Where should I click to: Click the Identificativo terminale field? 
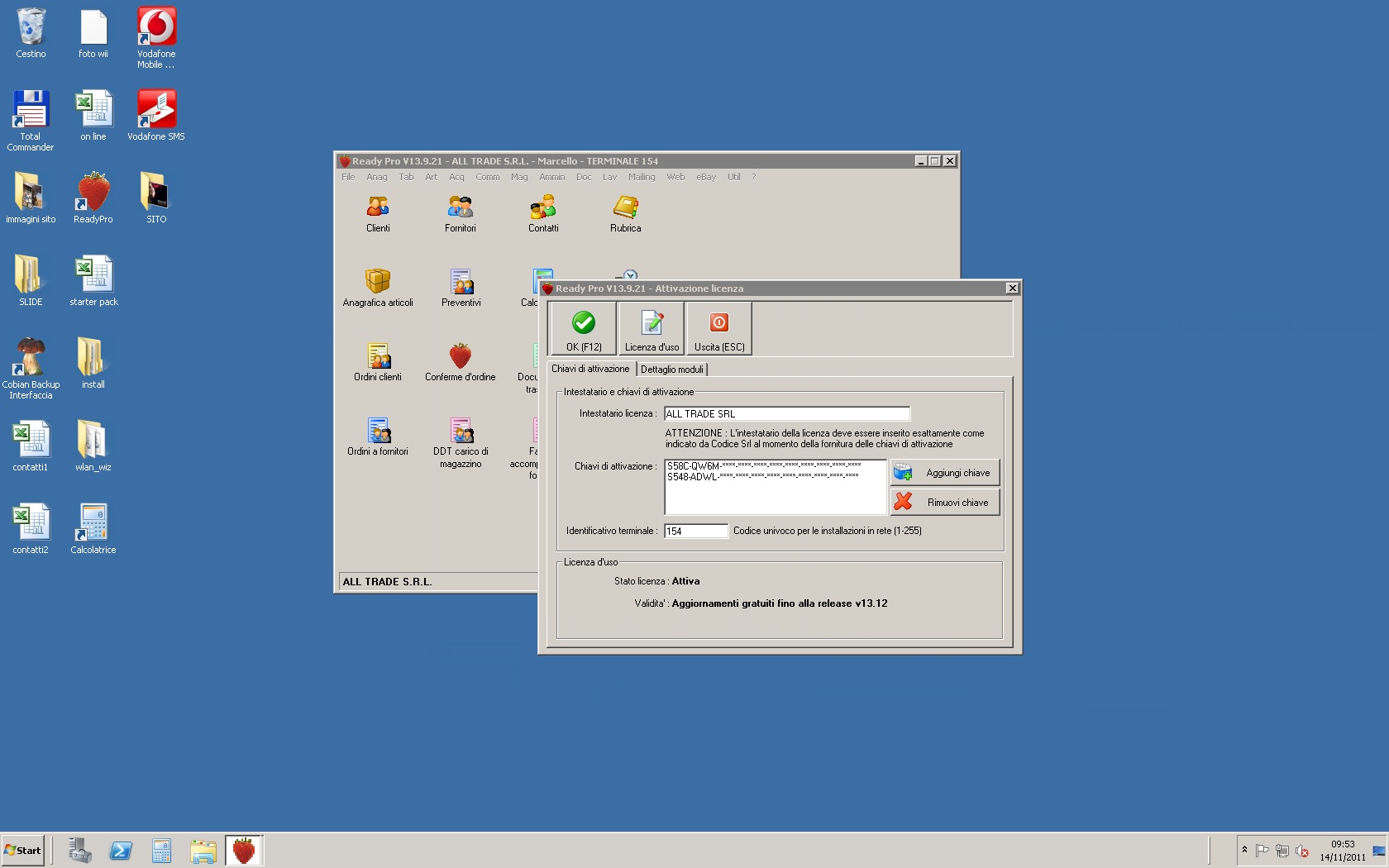pos(695,532)
